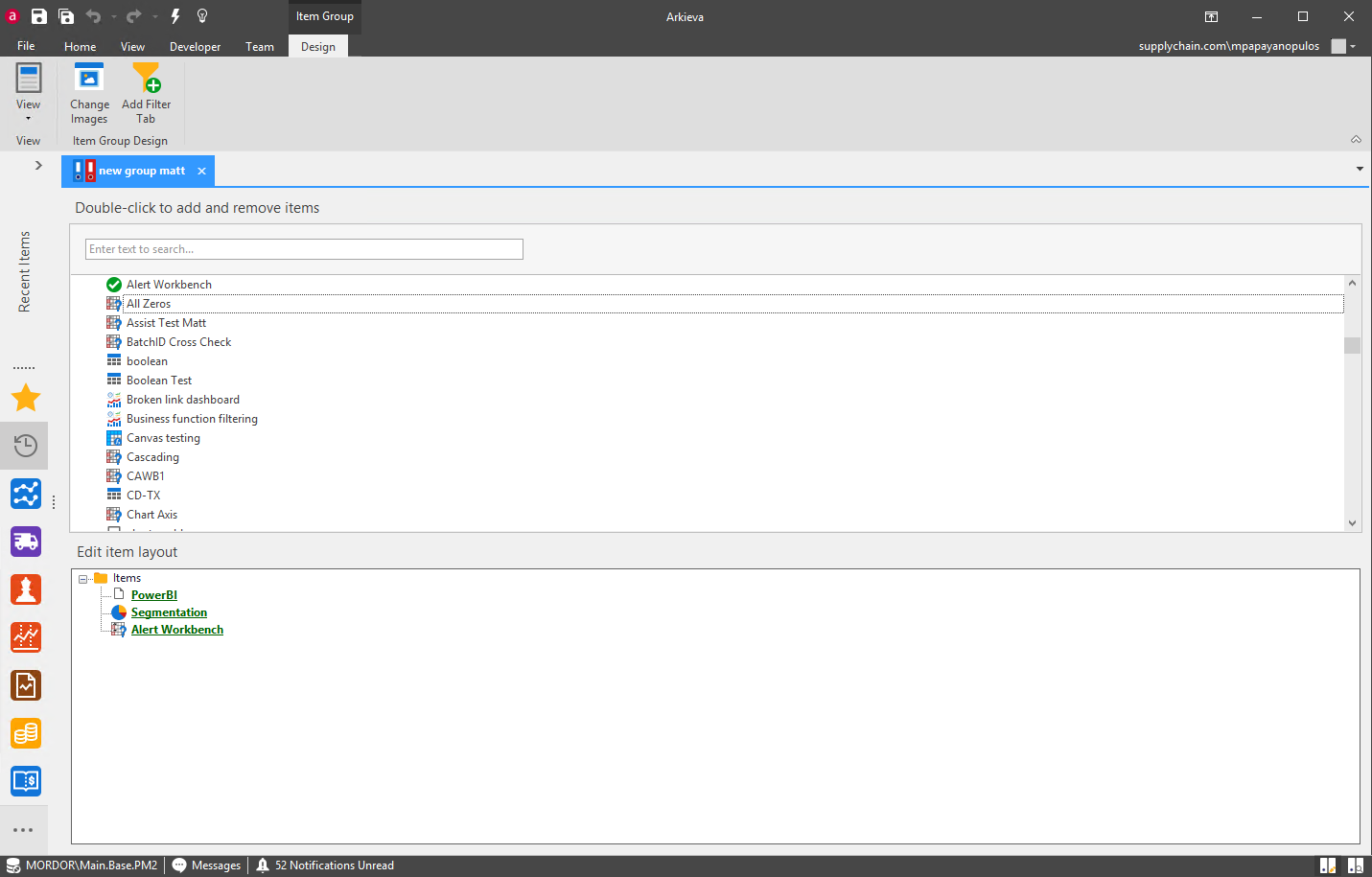Open the brown report document module icon

coord(26,685)
